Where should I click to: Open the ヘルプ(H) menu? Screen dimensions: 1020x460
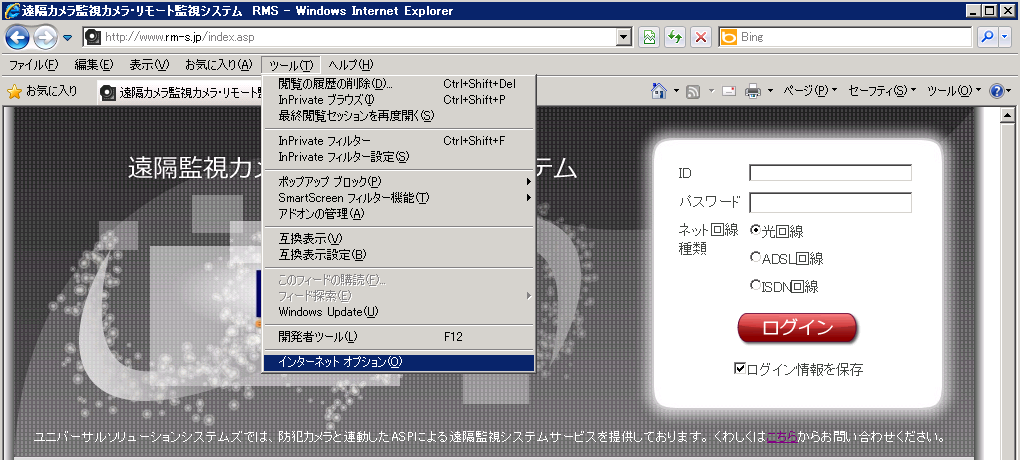(x=351, y=65)
